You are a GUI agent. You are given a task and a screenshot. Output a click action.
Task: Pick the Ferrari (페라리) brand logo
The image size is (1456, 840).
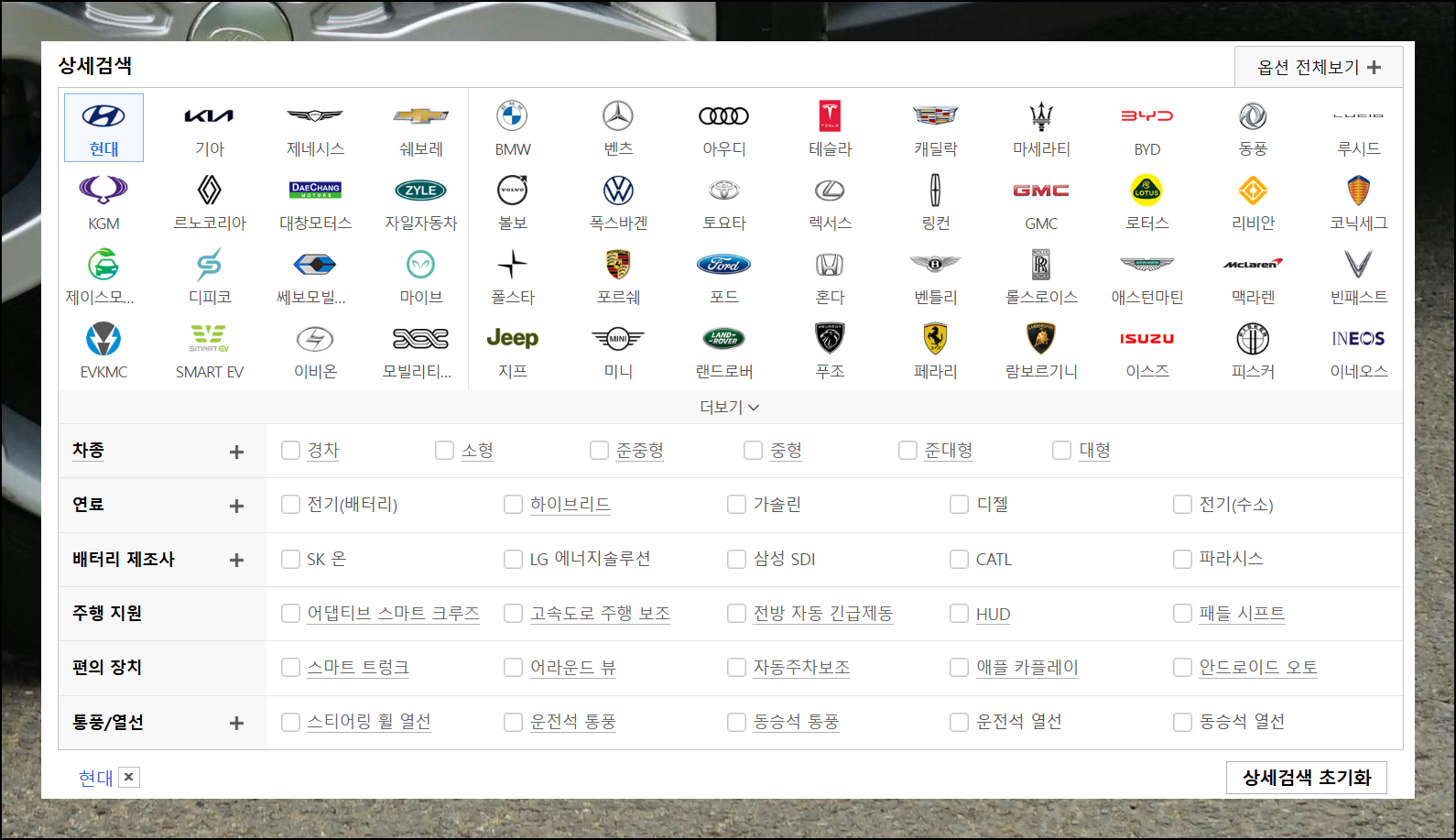936,339
